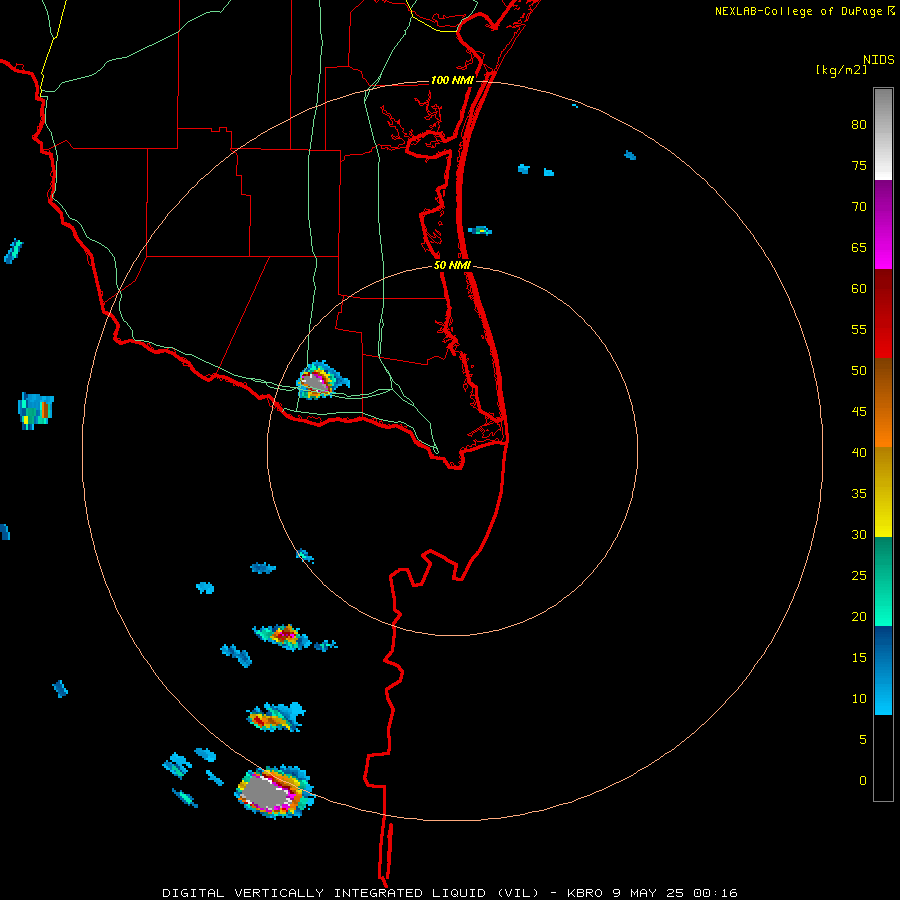Click the gray-core storm cell near the 50 NMI ring
900x900 pixels.
tap(321, 380)
